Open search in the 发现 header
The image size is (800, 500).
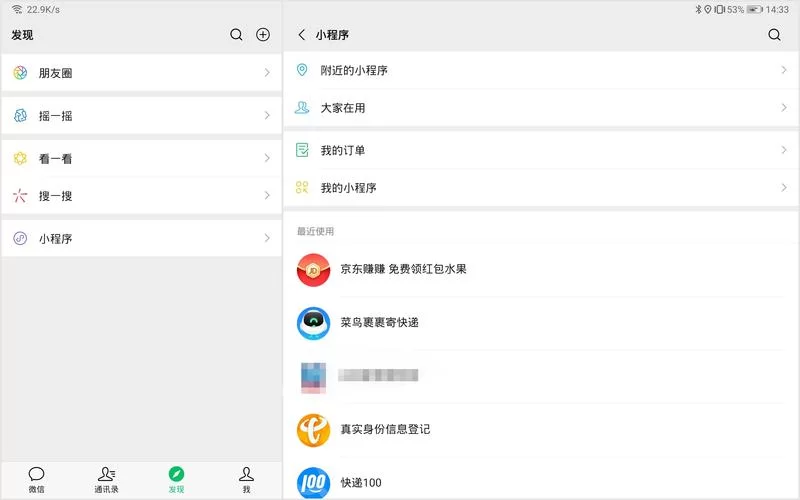236,35
